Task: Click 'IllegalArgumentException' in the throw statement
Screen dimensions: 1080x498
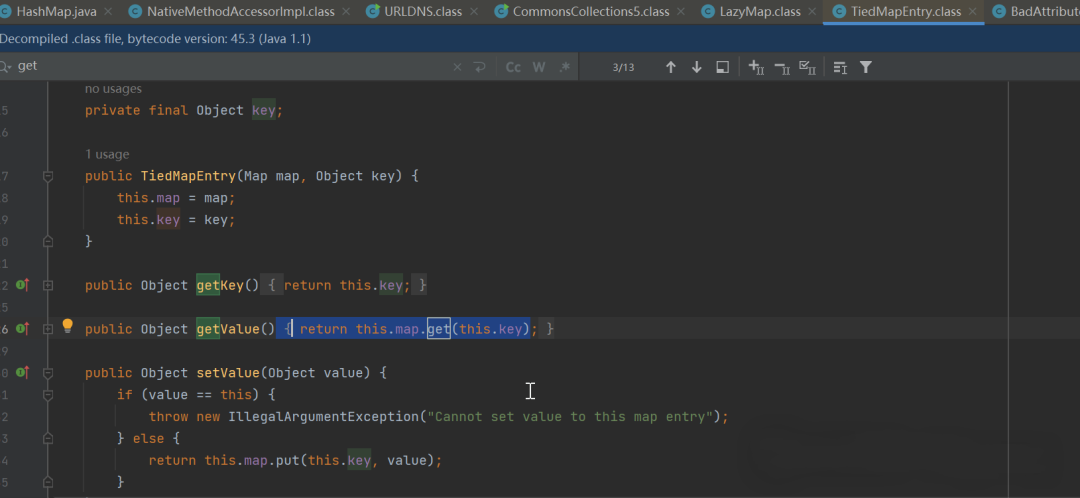Action: 323,417
